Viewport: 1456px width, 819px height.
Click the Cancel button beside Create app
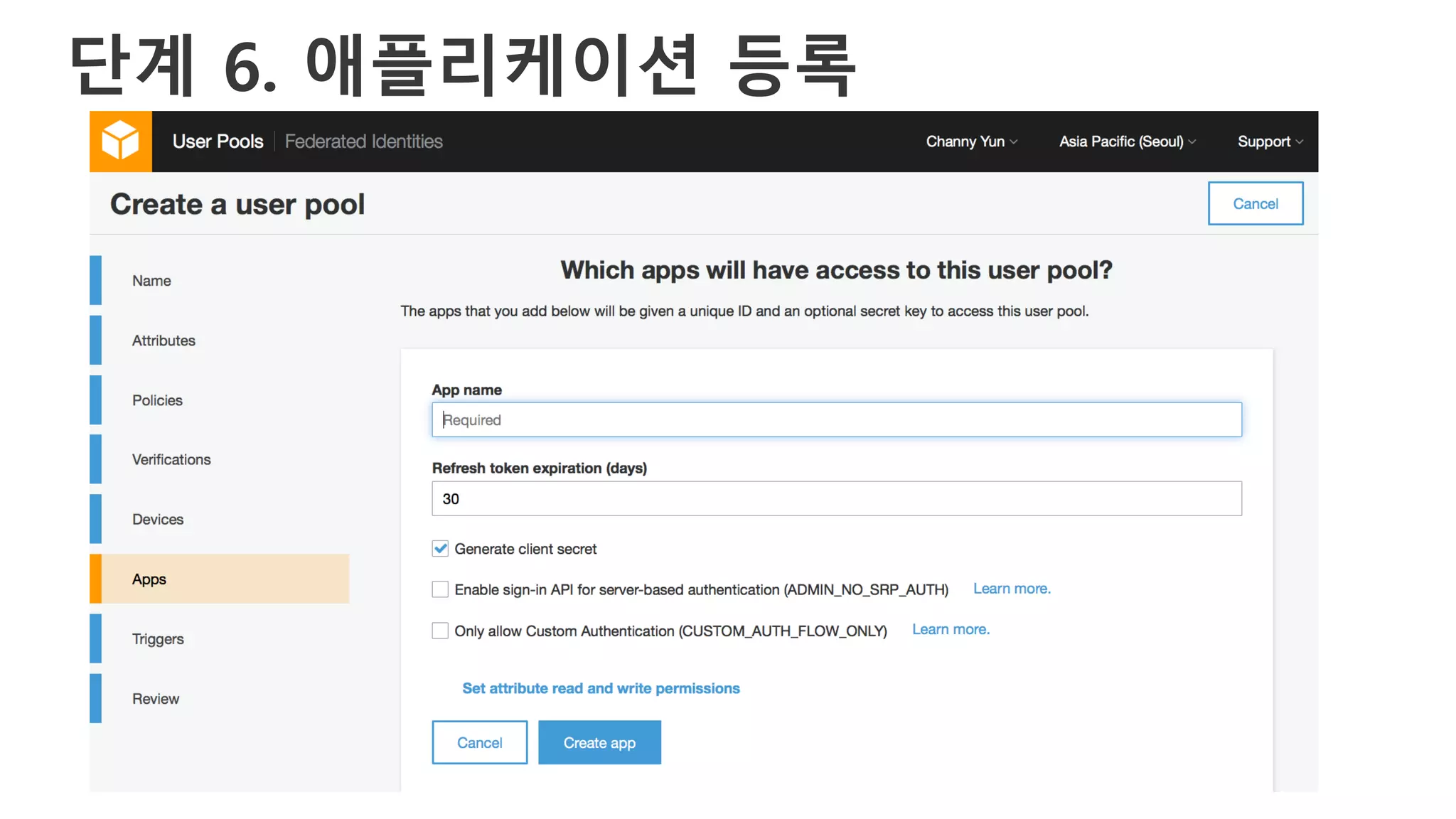click(479, 742)
